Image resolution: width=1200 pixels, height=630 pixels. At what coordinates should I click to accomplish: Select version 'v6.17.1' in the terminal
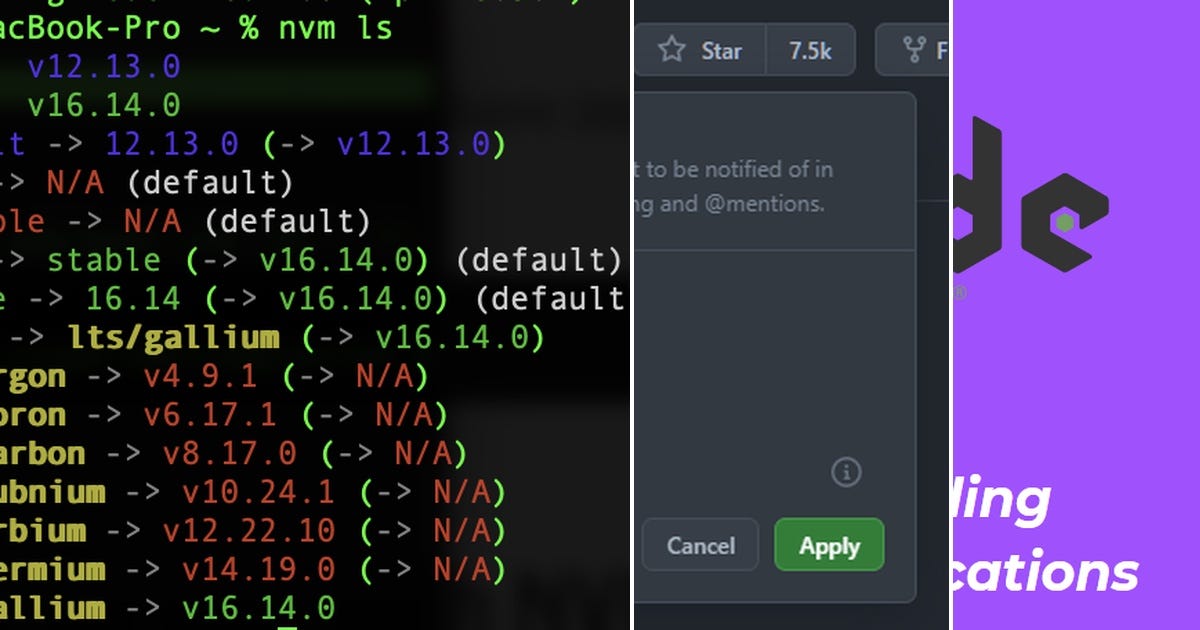210,415
